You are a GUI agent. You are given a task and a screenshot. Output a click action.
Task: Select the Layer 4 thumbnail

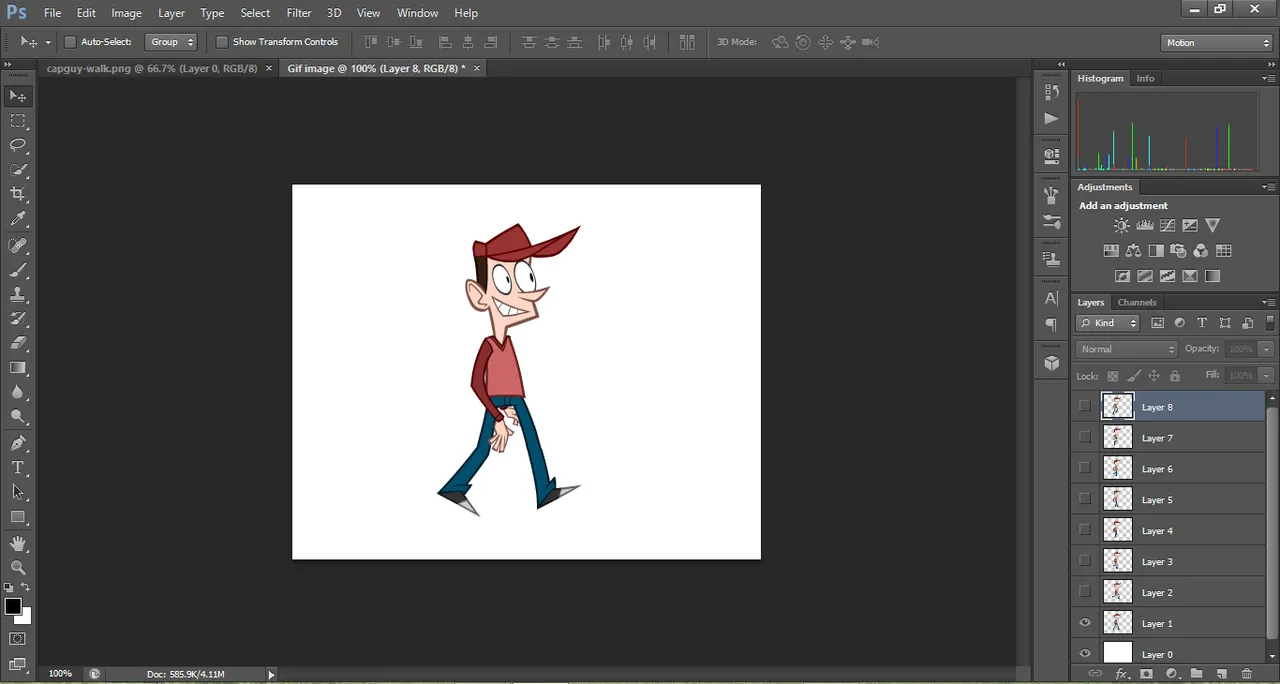point(1117,531)
